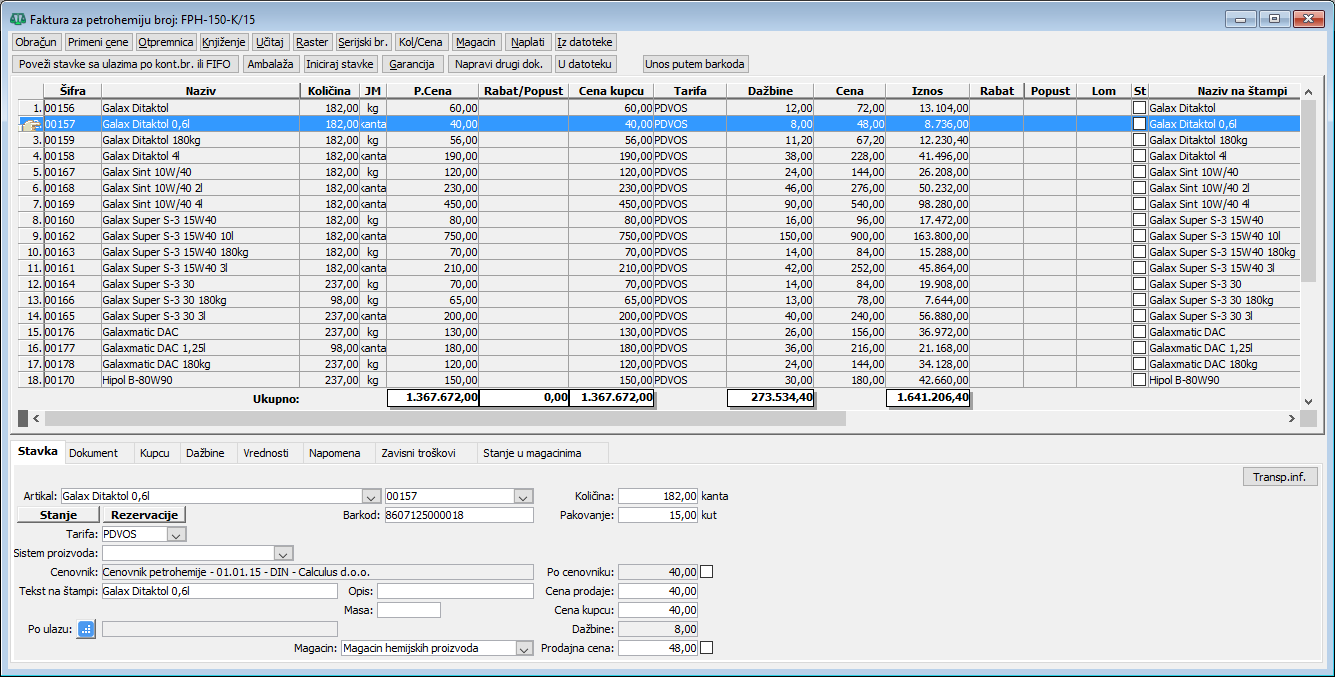This screenshot has height=677, width=1335.
Task: Click the Masa input field
Action: (x=408, y=610)
